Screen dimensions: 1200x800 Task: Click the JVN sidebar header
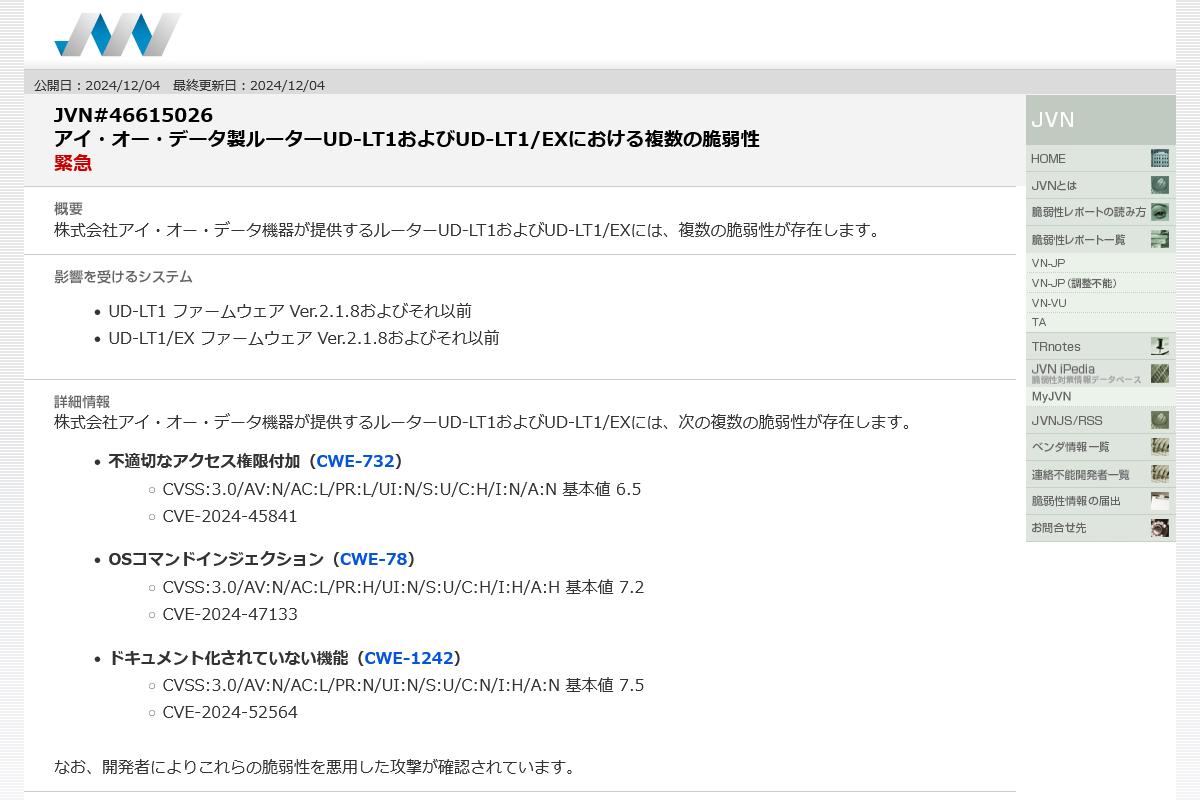coord(1100,120)
